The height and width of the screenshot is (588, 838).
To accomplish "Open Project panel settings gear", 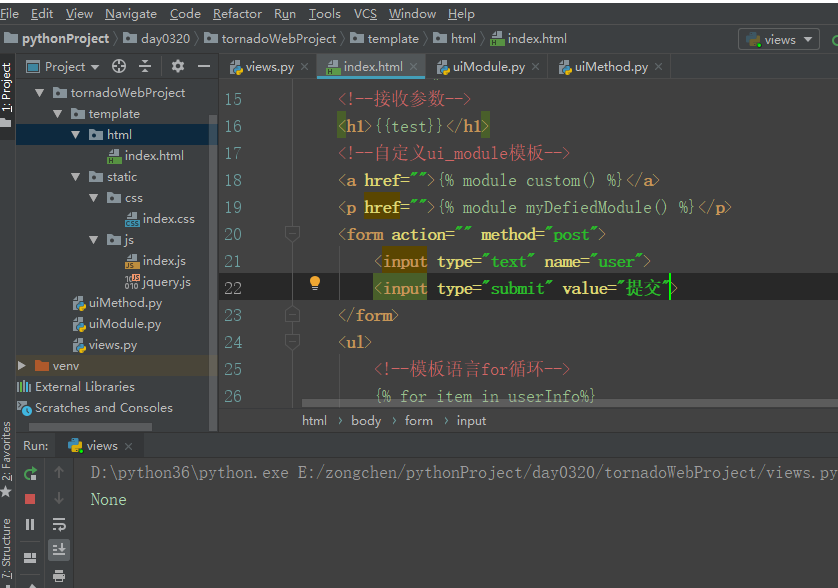I will pos(177,66).
